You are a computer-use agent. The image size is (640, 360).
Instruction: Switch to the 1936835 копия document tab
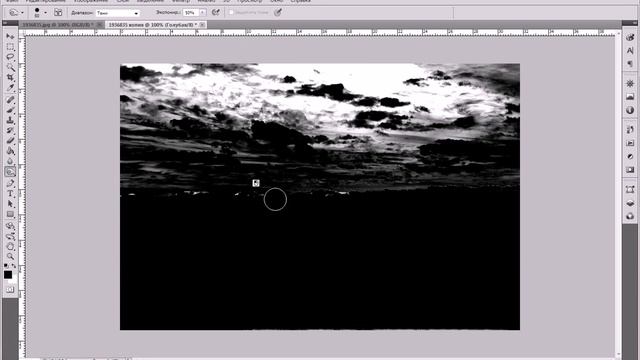pyautogui.click(x=153, y=25)
